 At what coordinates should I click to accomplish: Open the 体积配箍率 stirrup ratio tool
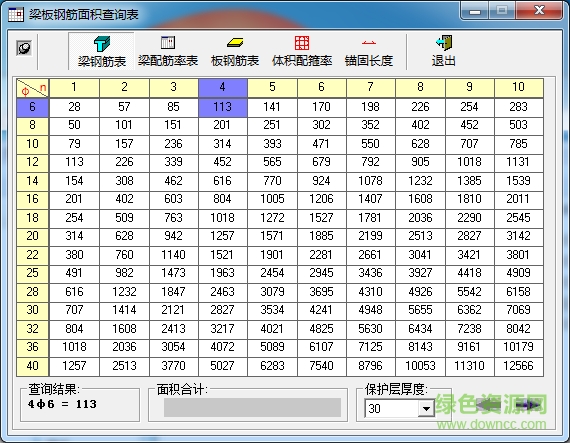pyautogui.click(x=302, y=51)
